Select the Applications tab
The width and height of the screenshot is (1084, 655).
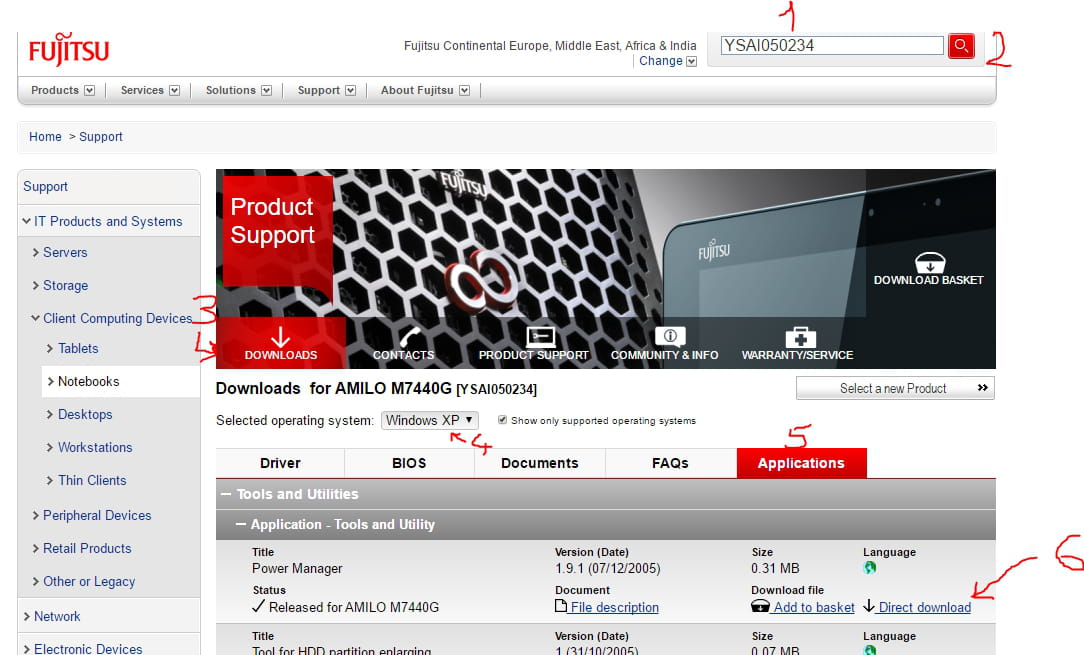(801, 463)
